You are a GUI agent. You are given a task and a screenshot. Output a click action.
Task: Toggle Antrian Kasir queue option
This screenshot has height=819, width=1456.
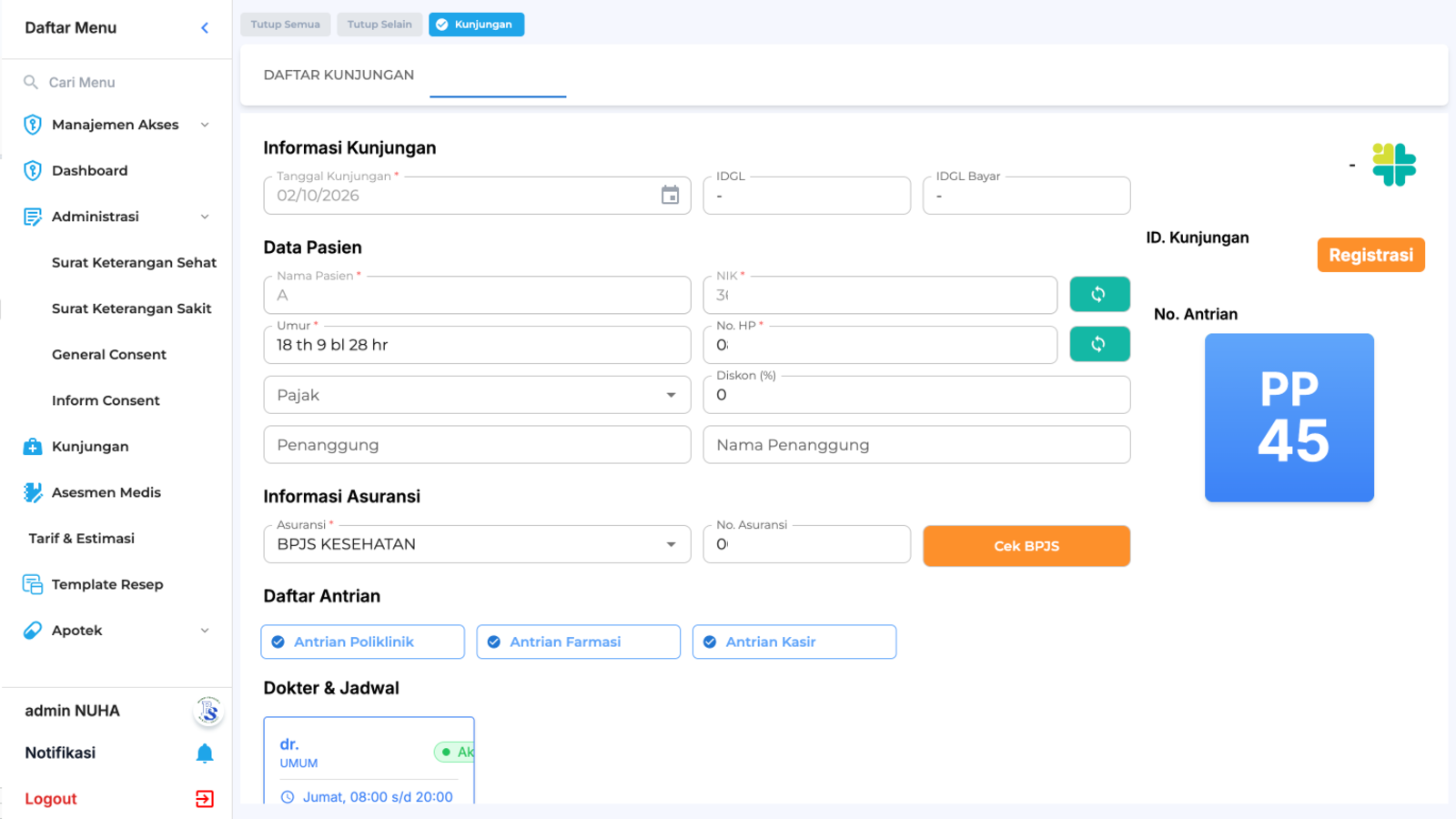[x=794, y=642]
